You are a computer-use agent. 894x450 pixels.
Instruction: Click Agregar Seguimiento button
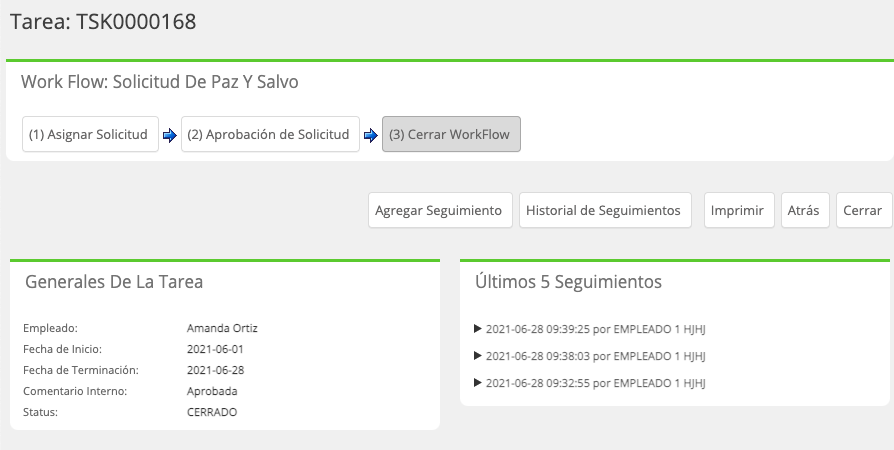[x=440, y=210]
